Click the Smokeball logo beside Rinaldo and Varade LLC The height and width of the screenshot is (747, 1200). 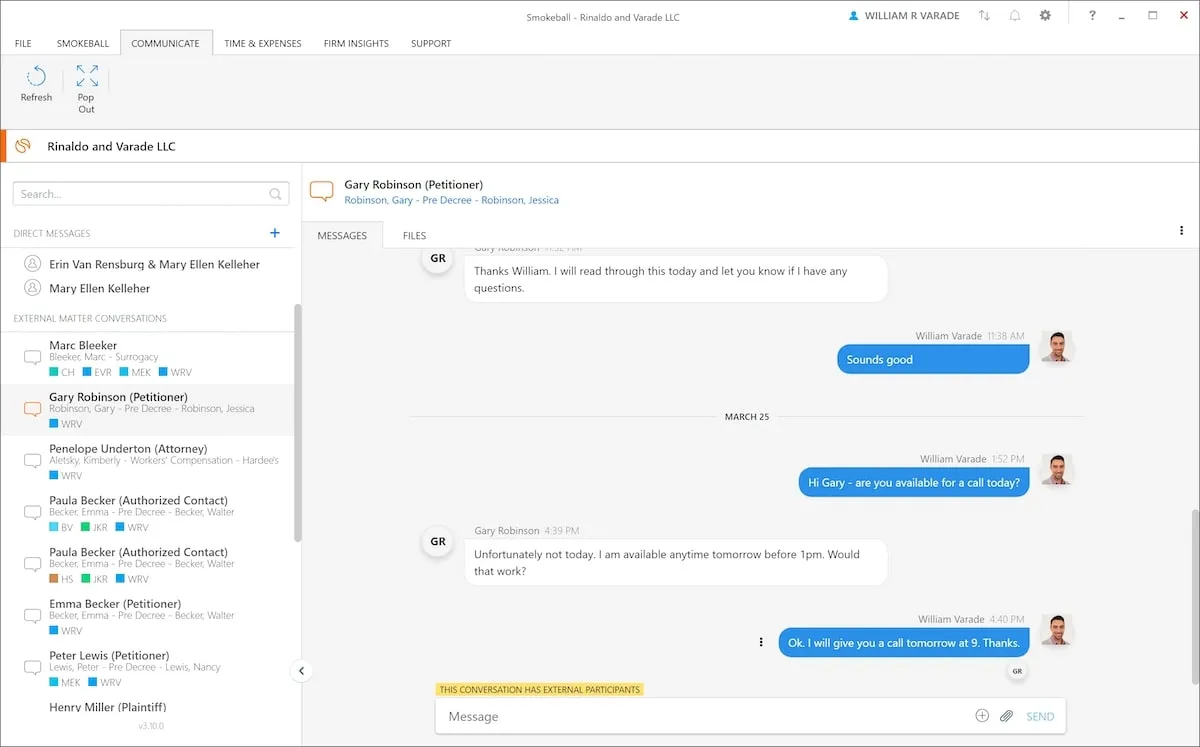pyautogui.click(x=23, y=146)
